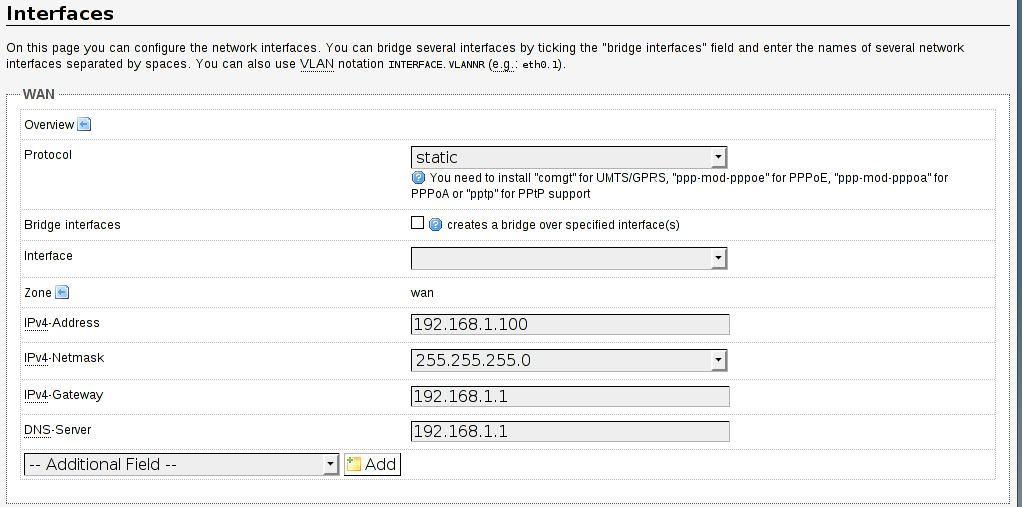The width and height of the screenshot is (1022, 507).
Task: Click the Zone label text
Action: pyautogui.click(x=37, y=293)
